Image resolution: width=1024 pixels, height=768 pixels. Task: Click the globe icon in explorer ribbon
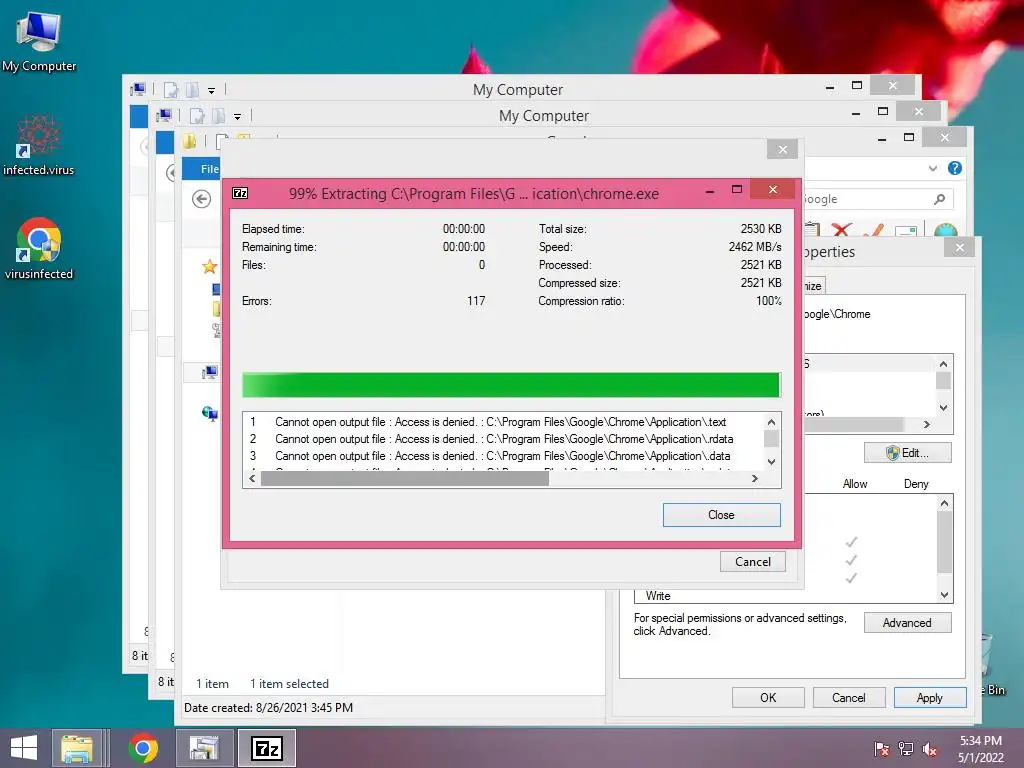tap(946, 229)
